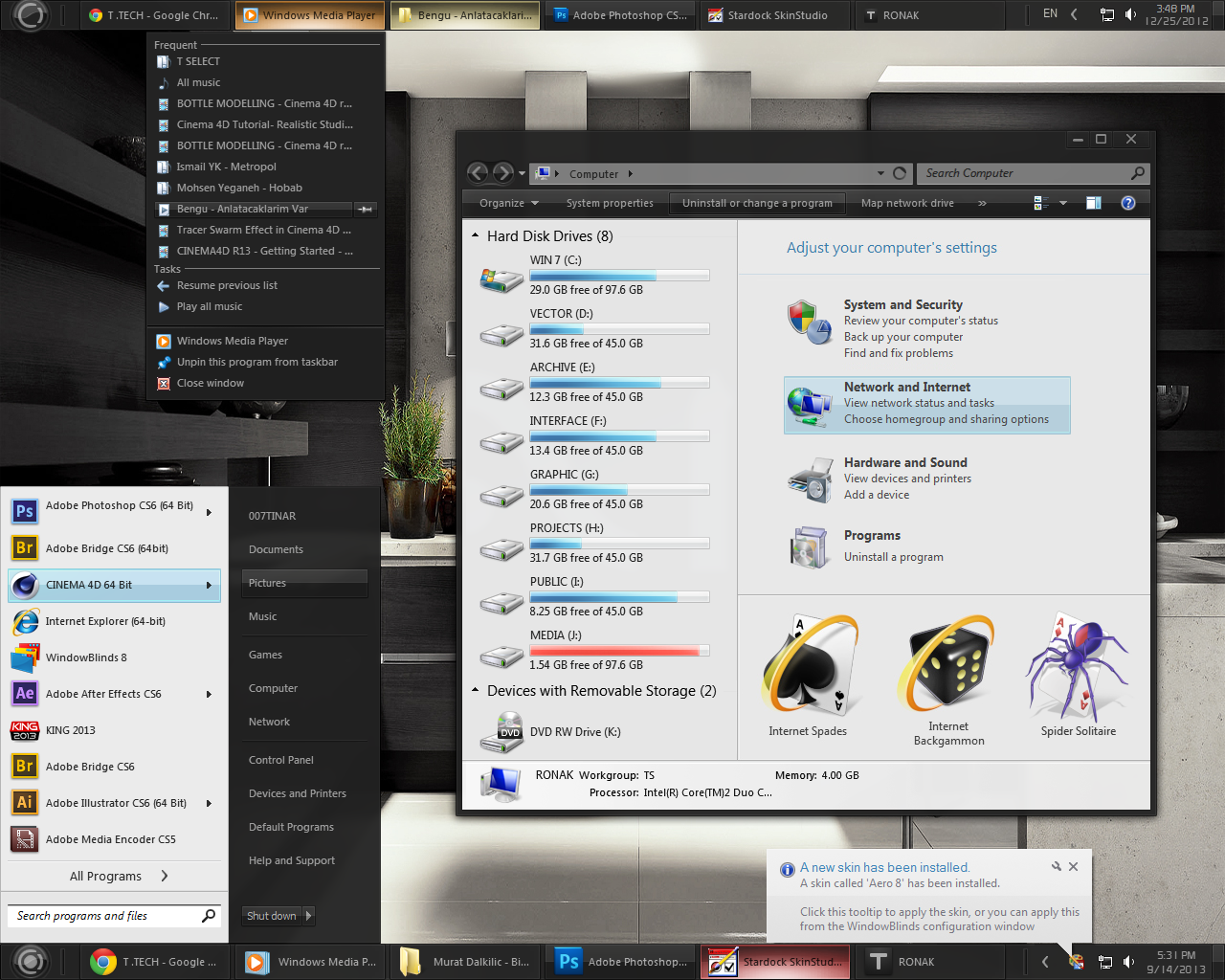
Task: Click the Add a device link
Action: [877, 495]
